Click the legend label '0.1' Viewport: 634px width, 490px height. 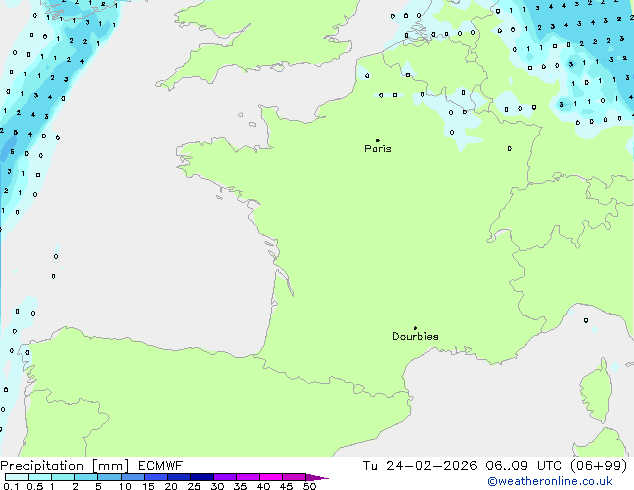pos(11,486)
